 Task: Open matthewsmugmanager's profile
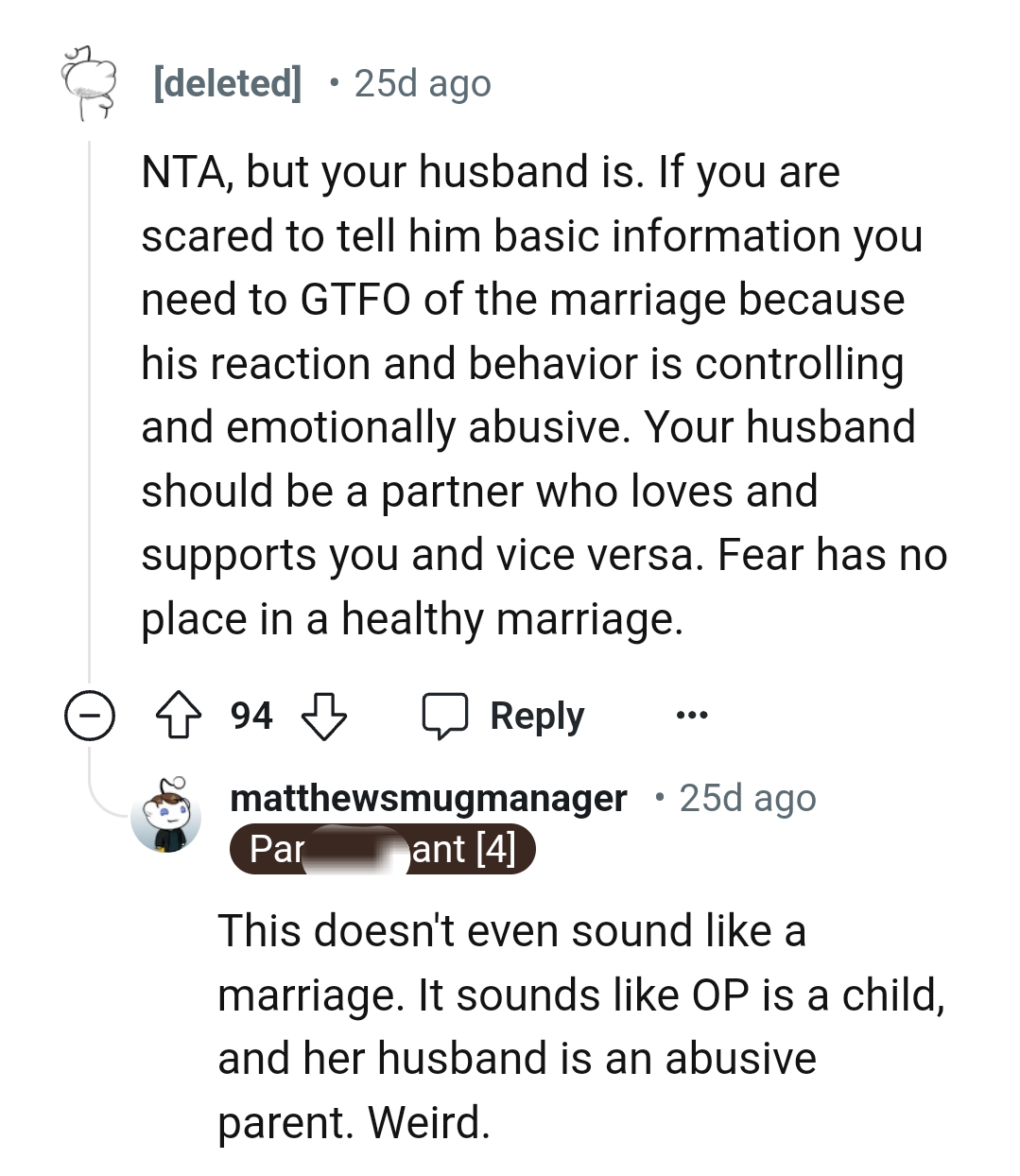(x=428, y=797)
